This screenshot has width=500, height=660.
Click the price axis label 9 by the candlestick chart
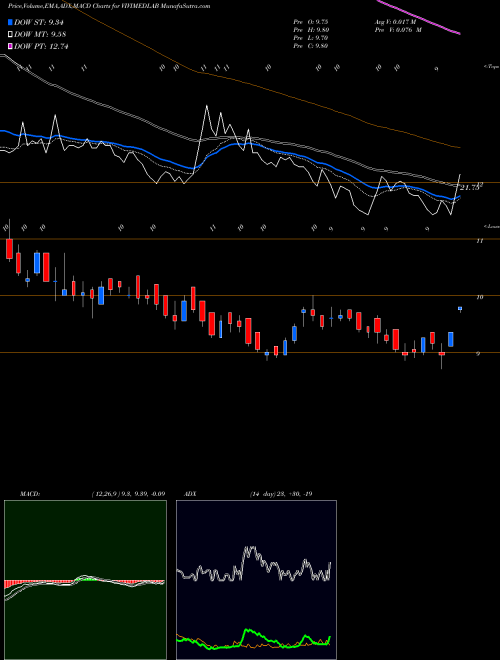click(478, 354)
